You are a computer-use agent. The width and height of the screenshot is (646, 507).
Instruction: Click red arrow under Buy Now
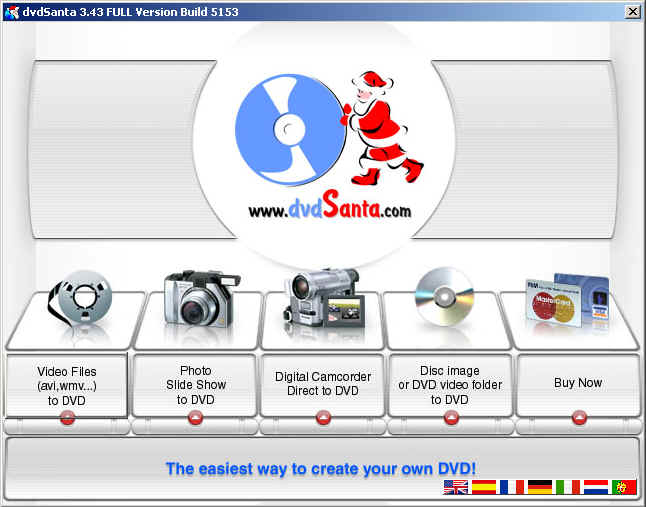point(579,418)
